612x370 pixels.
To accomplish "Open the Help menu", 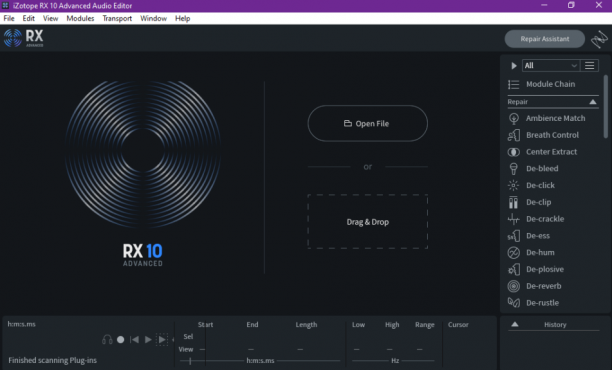I will [182, 18].
